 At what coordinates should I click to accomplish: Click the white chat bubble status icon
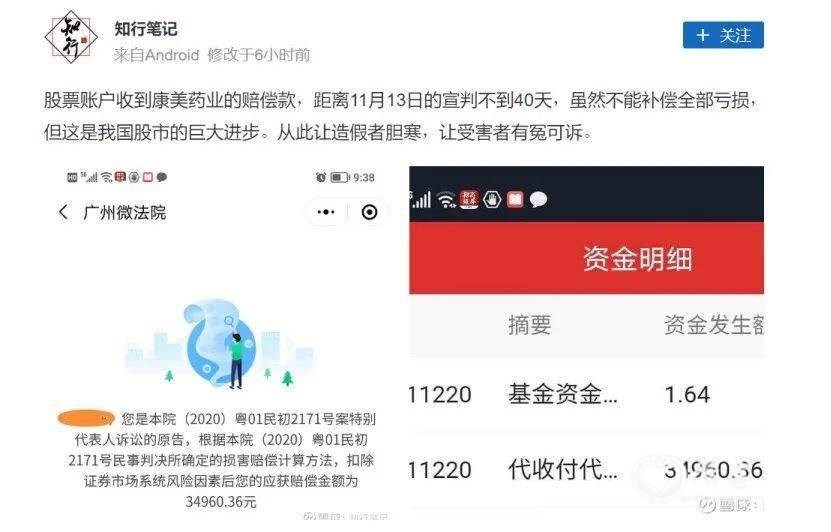coord(538,200)
